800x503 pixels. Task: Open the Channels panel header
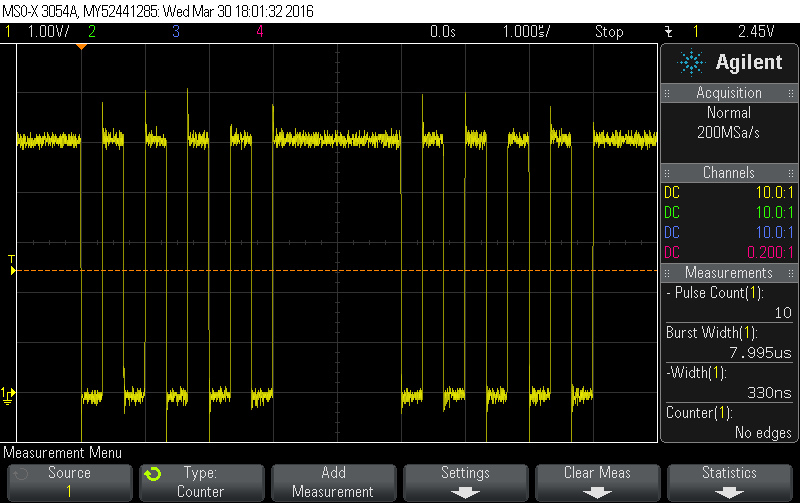729,173
